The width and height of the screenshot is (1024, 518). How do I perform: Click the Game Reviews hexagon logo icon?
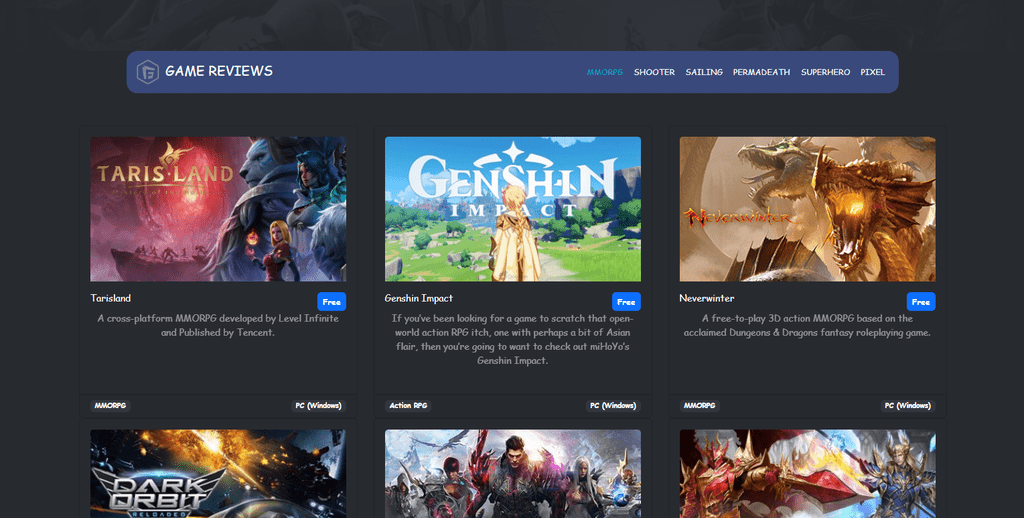[x=148, y=72]
